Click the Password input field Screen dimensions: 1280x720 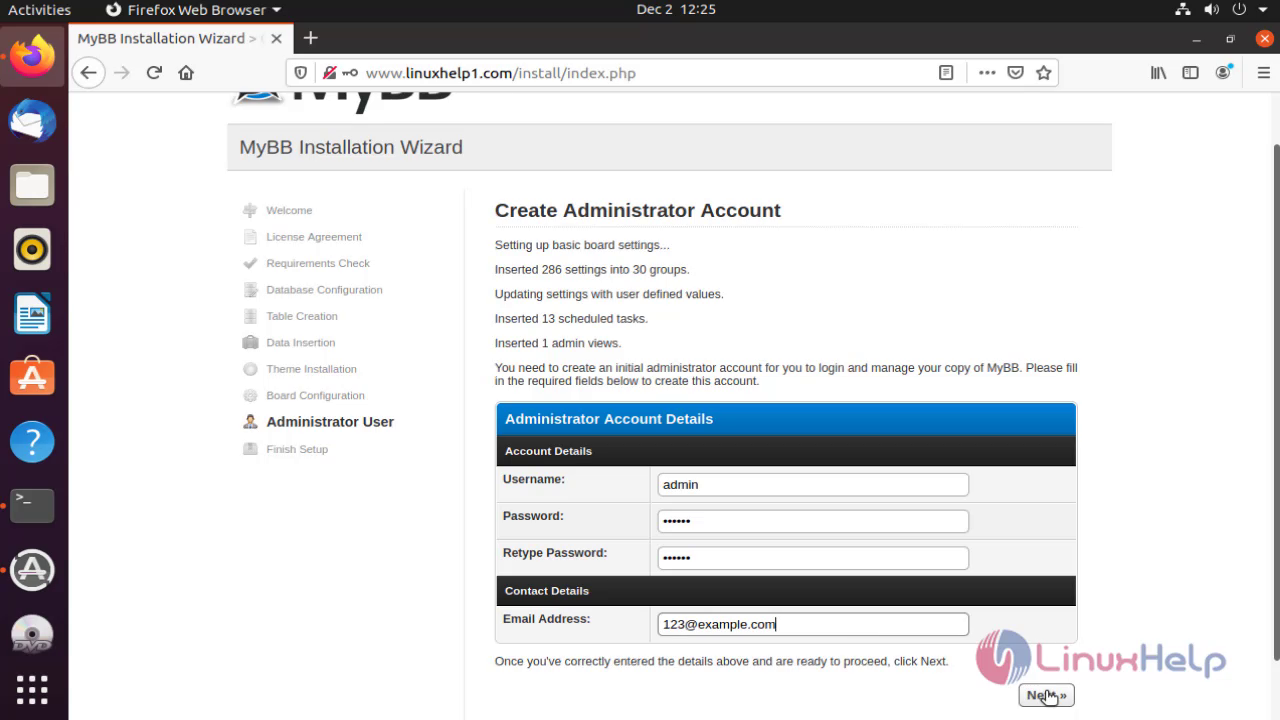(813, 521)
